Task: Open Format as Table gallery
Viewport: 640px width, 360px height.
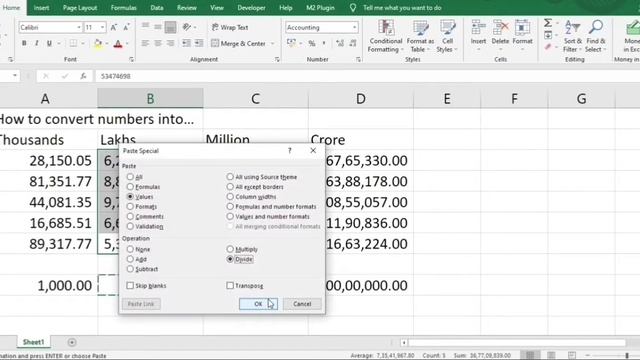Action: (420, 36)
